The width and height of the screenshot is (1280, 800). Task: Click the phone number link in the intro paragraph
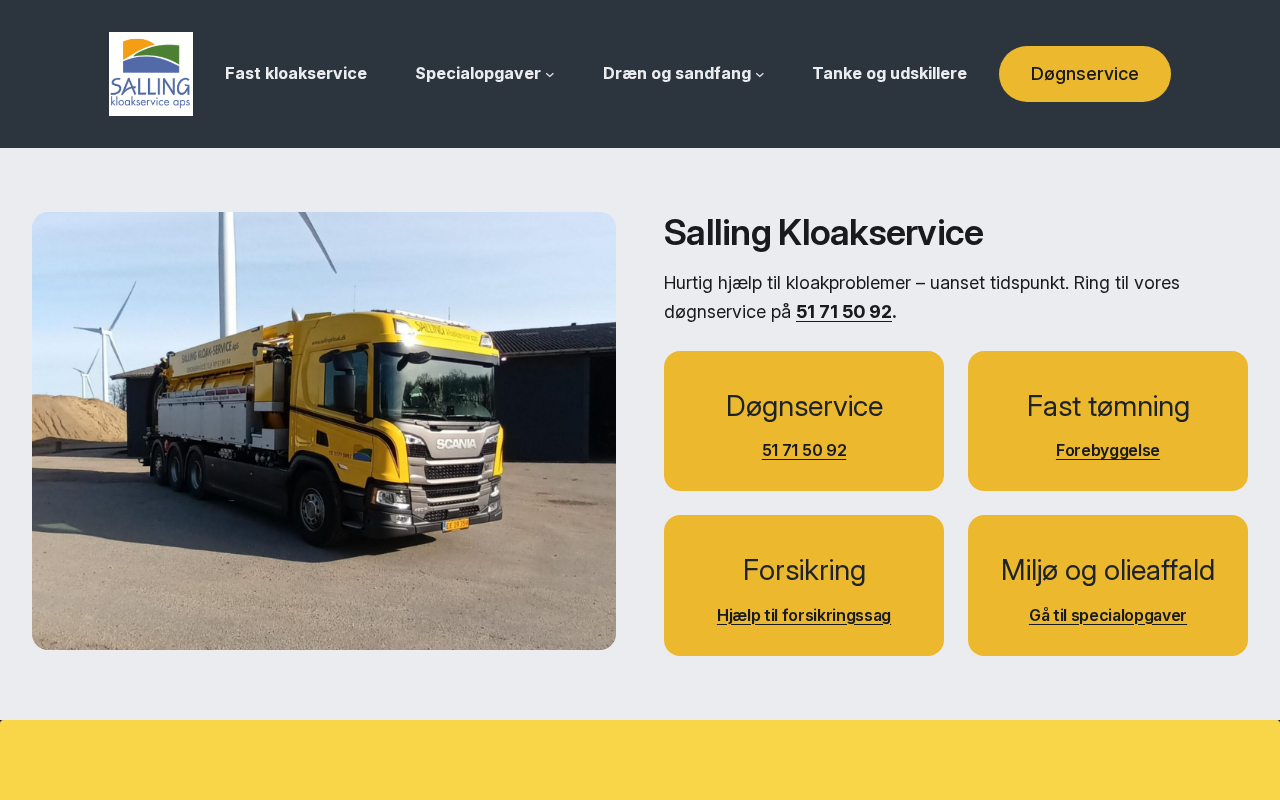point(844,312)
